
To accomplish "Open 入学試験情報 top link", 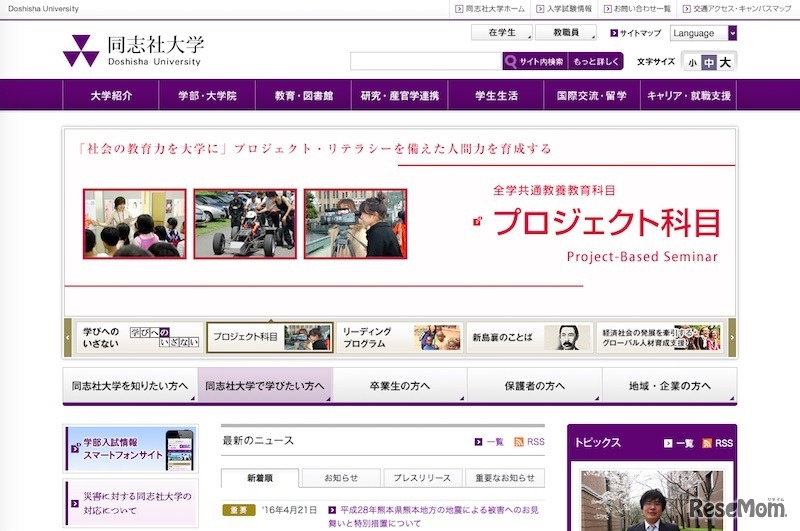I will pos(564,9).
